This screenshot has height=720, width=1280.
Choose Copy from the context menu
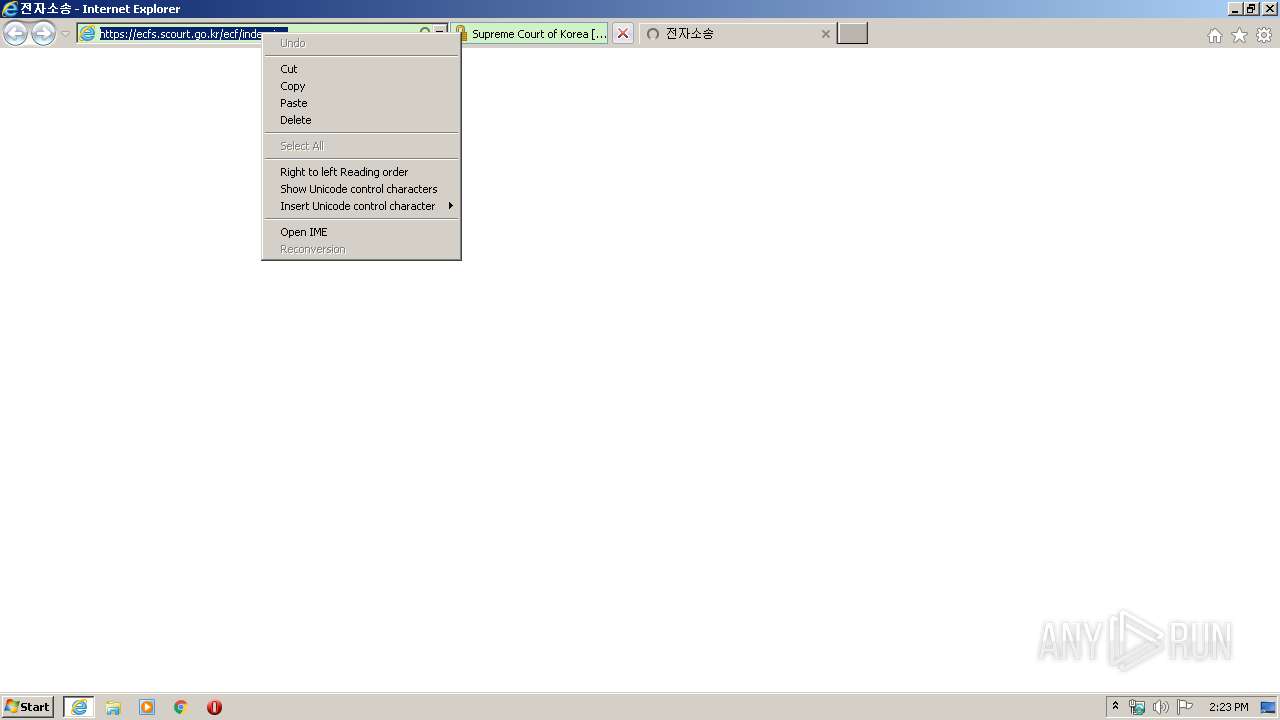[361, 86]
